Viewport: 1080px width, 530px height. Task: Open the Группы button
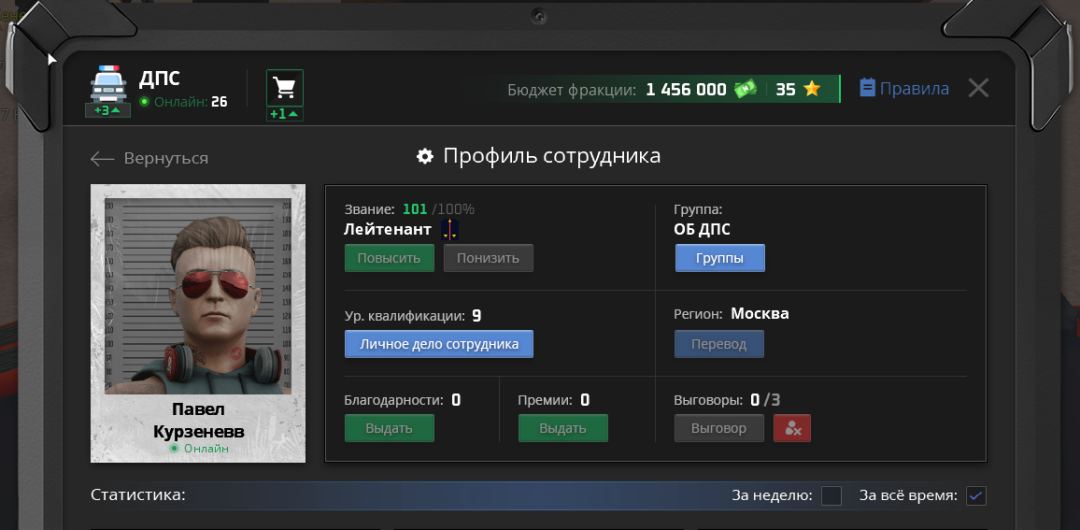[720, 258]
